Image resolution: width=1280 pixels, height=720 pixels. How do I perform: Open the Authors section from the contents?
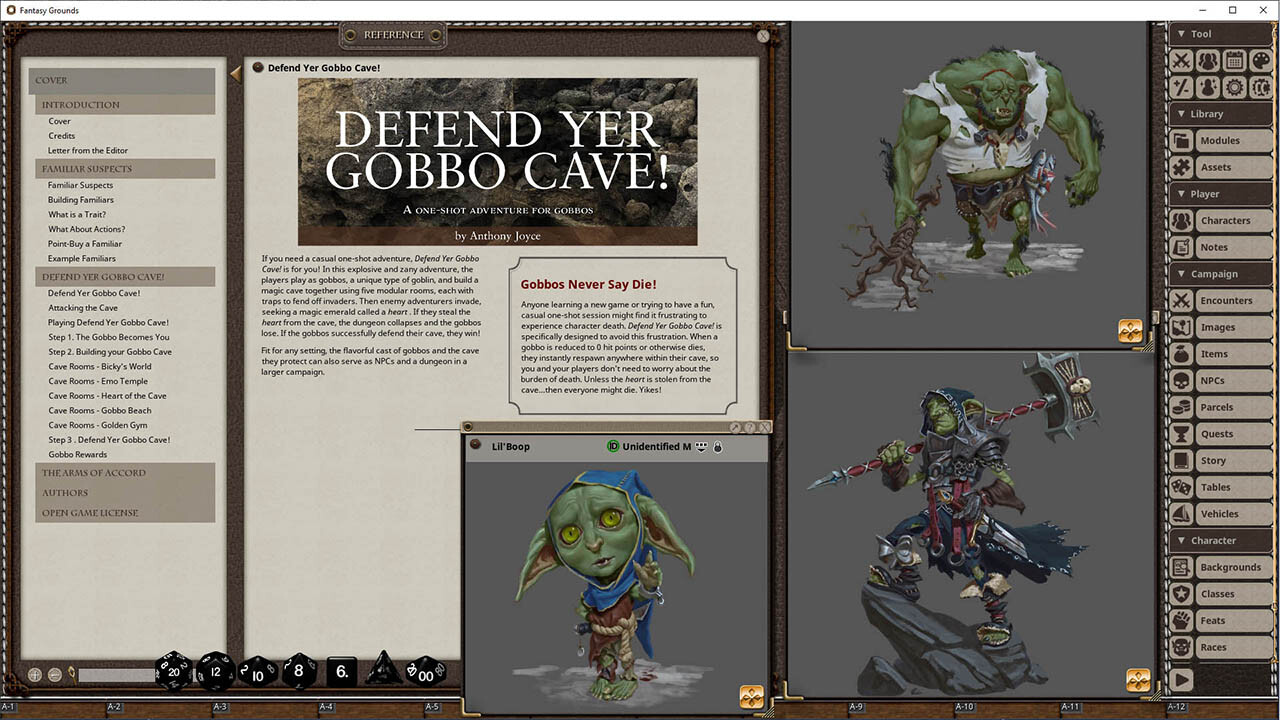pos(68,492)
